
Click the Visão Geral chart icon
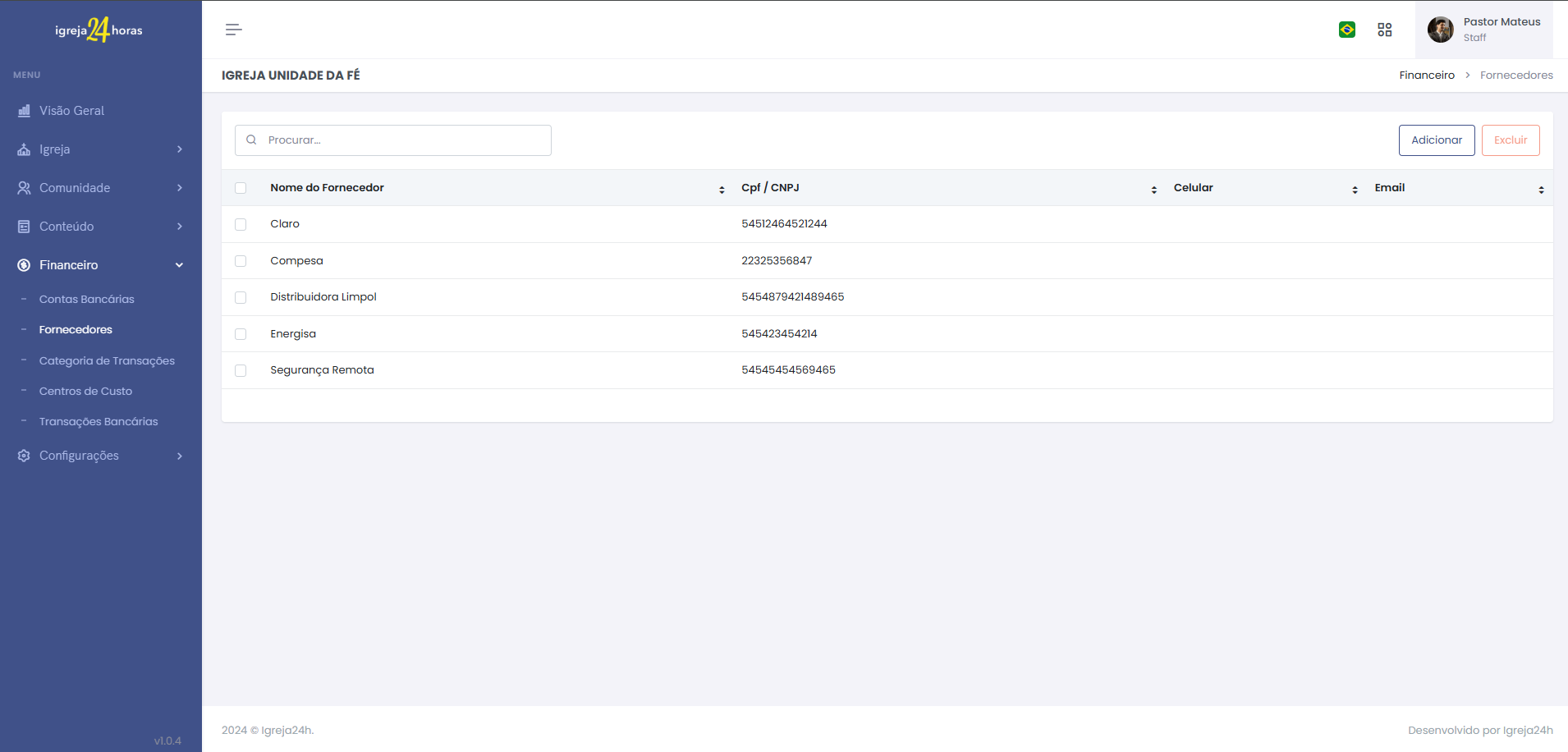[24, 111]
